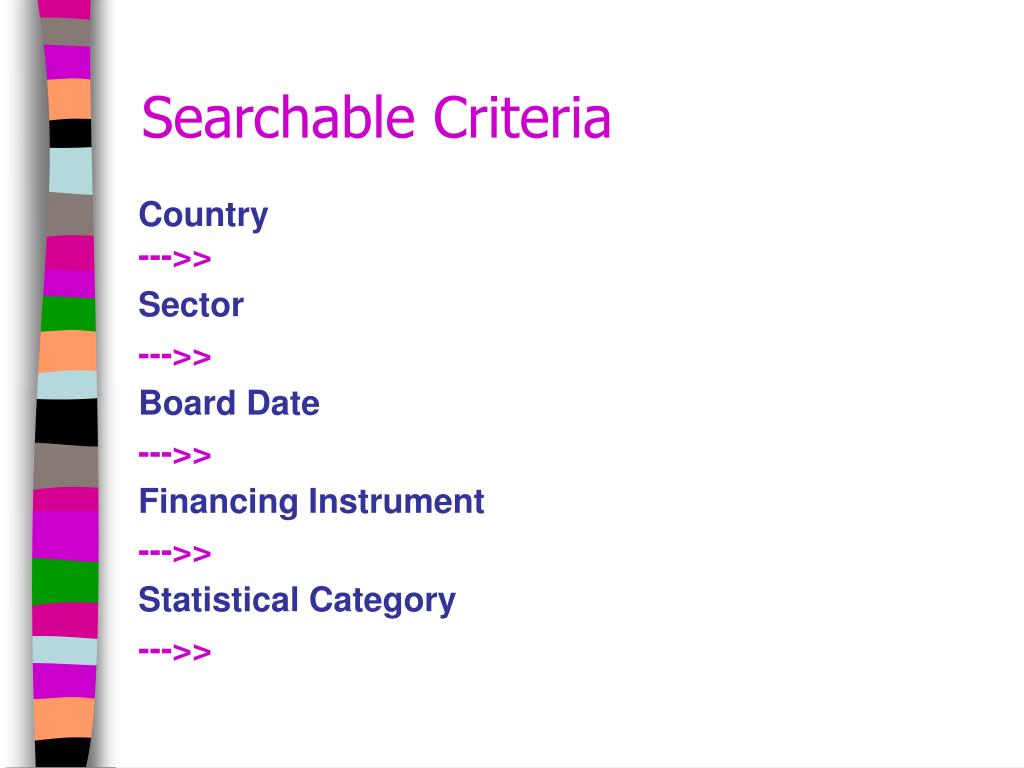Click the arrow below Country

click(x=174, y=259)
